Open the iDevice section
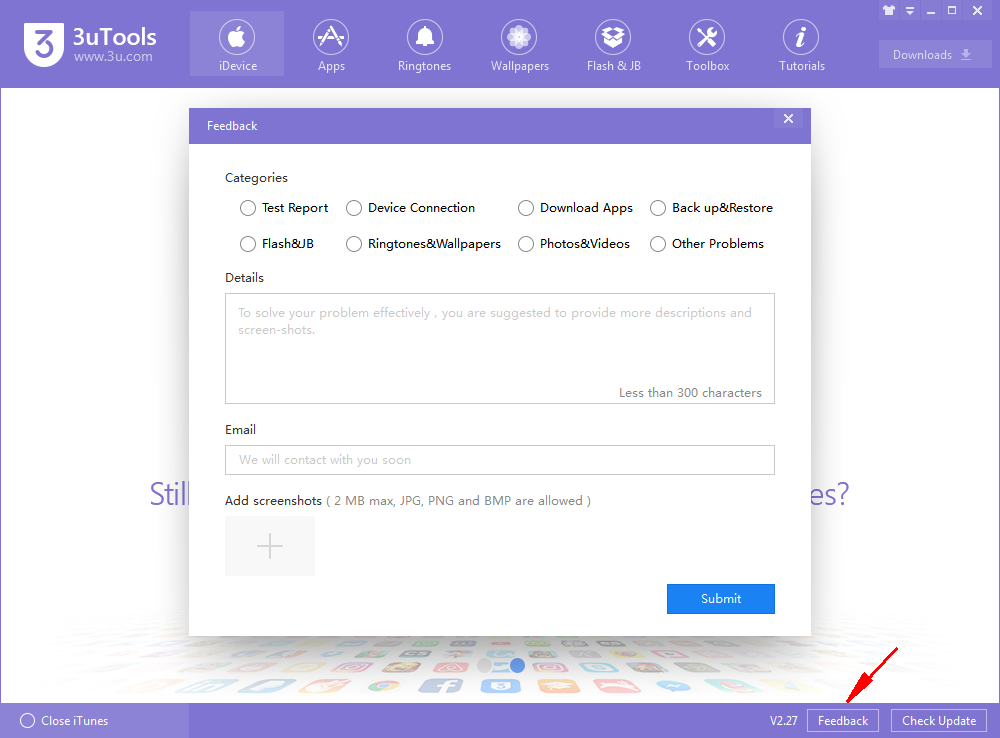Screen dimensions: 1000x738 237,44
